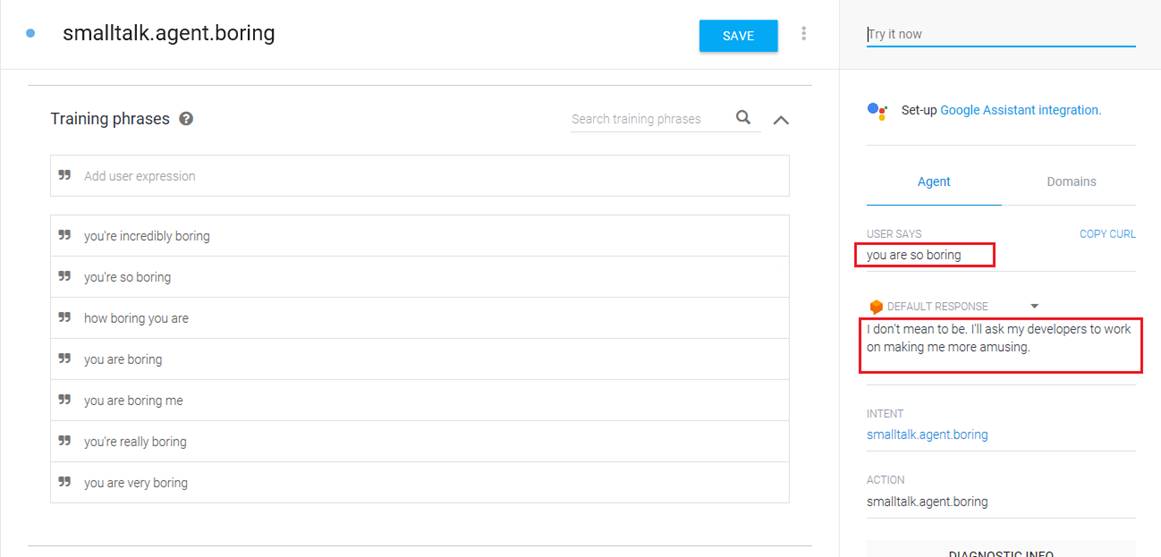Click the Training phrases help question icon
This screenshot has width=1161, height=557.
coord(186,119)
